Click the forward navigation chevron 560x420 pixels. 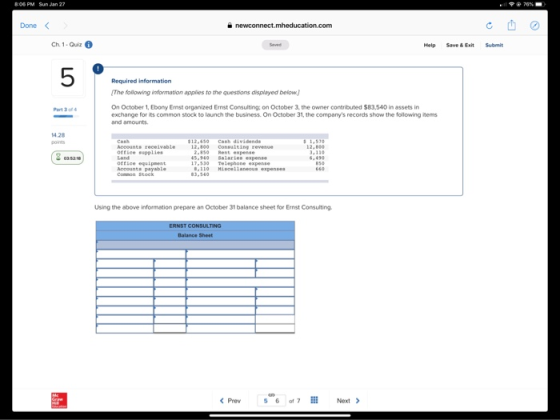(65, 25)
